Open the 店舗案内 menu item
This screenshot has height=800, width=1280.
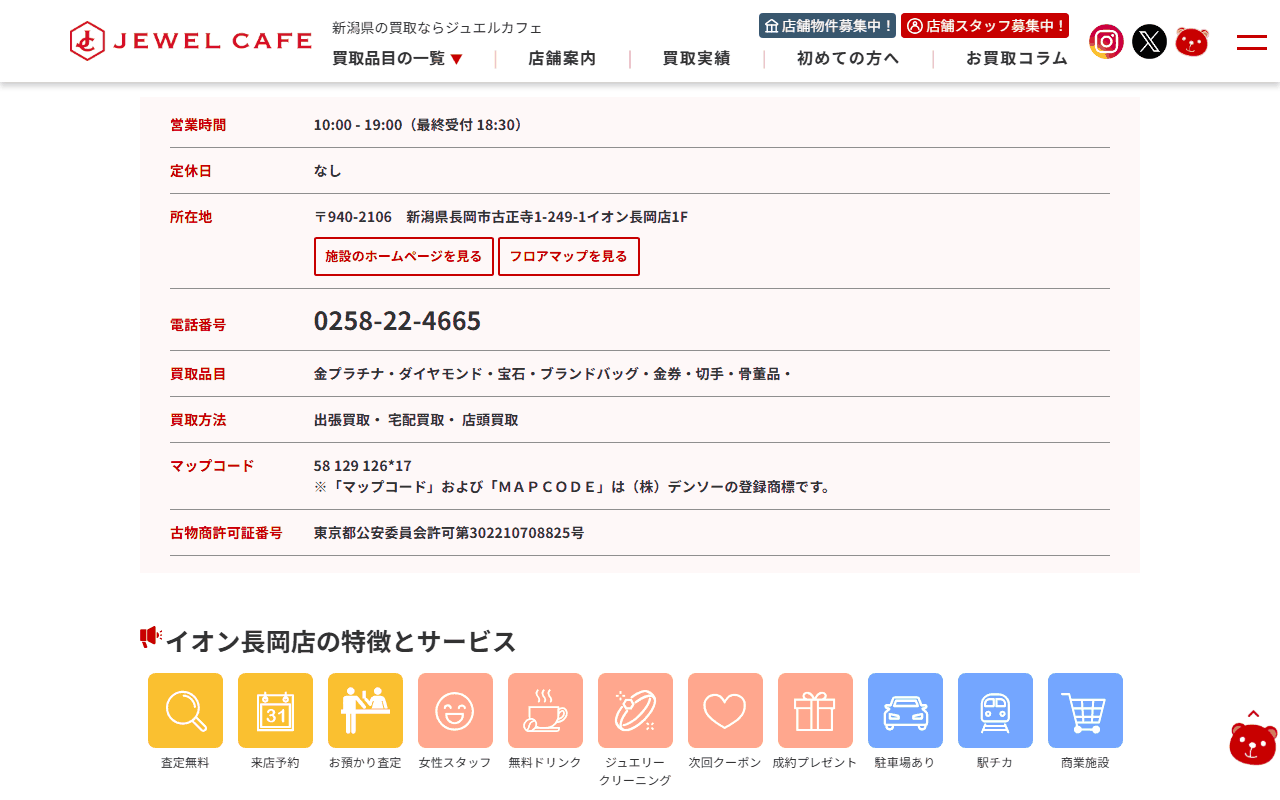[562, 59]
